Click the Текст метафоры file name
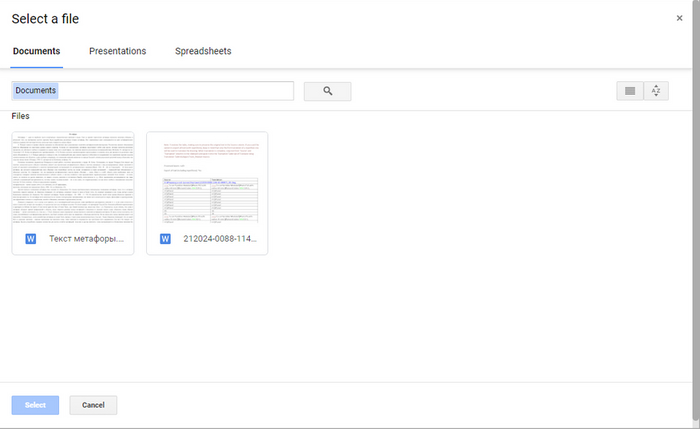This screenshot has height=429, width=700. click(87, 239)
